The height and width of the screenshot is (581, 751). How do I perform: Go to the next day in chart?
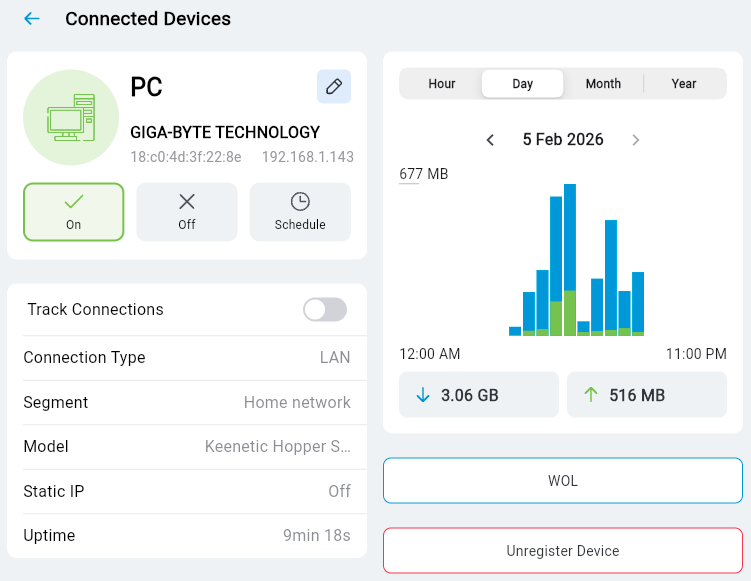(636, 140)
